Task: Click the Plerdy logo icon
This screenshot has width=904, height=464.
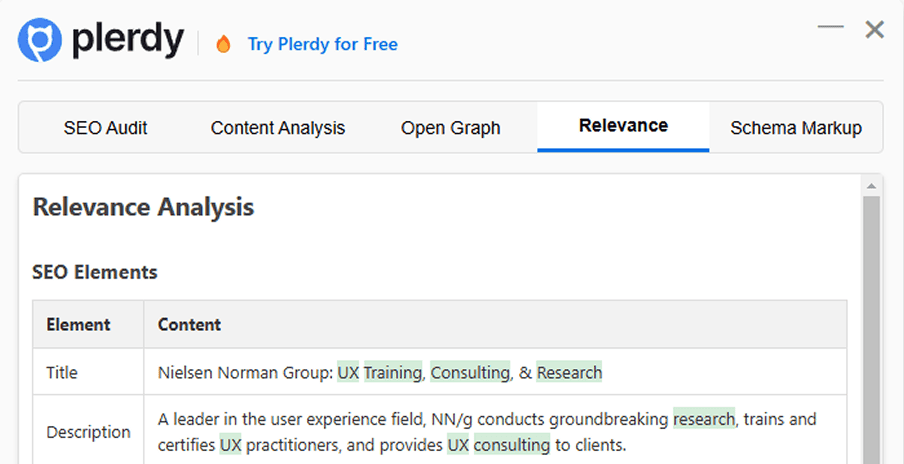Action: point(40,41)
